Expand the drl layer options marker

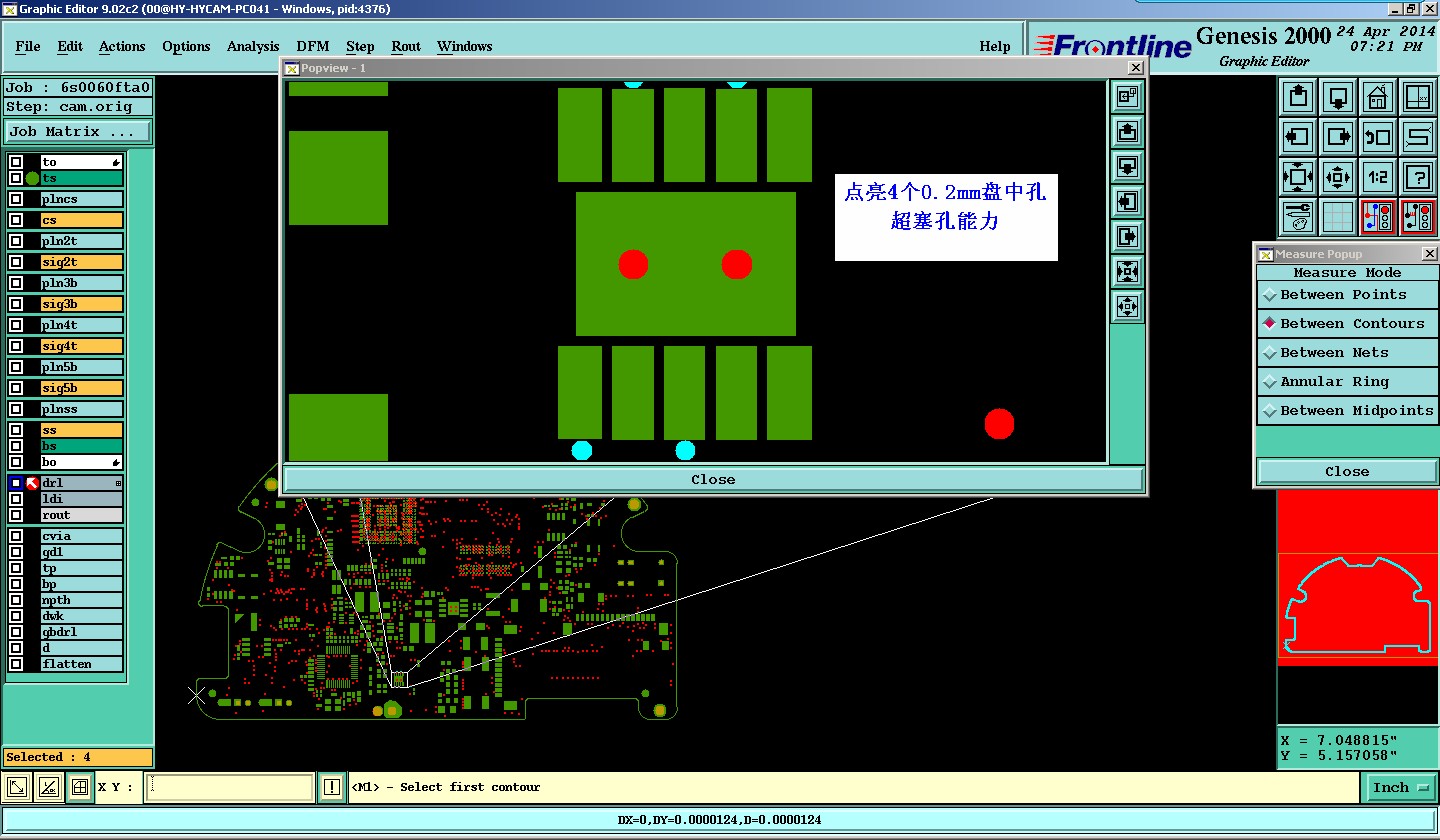point(118,483)
